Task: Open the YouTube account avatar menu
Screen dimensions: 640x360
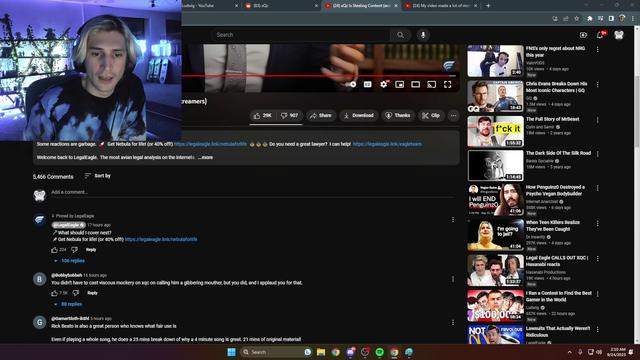Action: [619, 35]
